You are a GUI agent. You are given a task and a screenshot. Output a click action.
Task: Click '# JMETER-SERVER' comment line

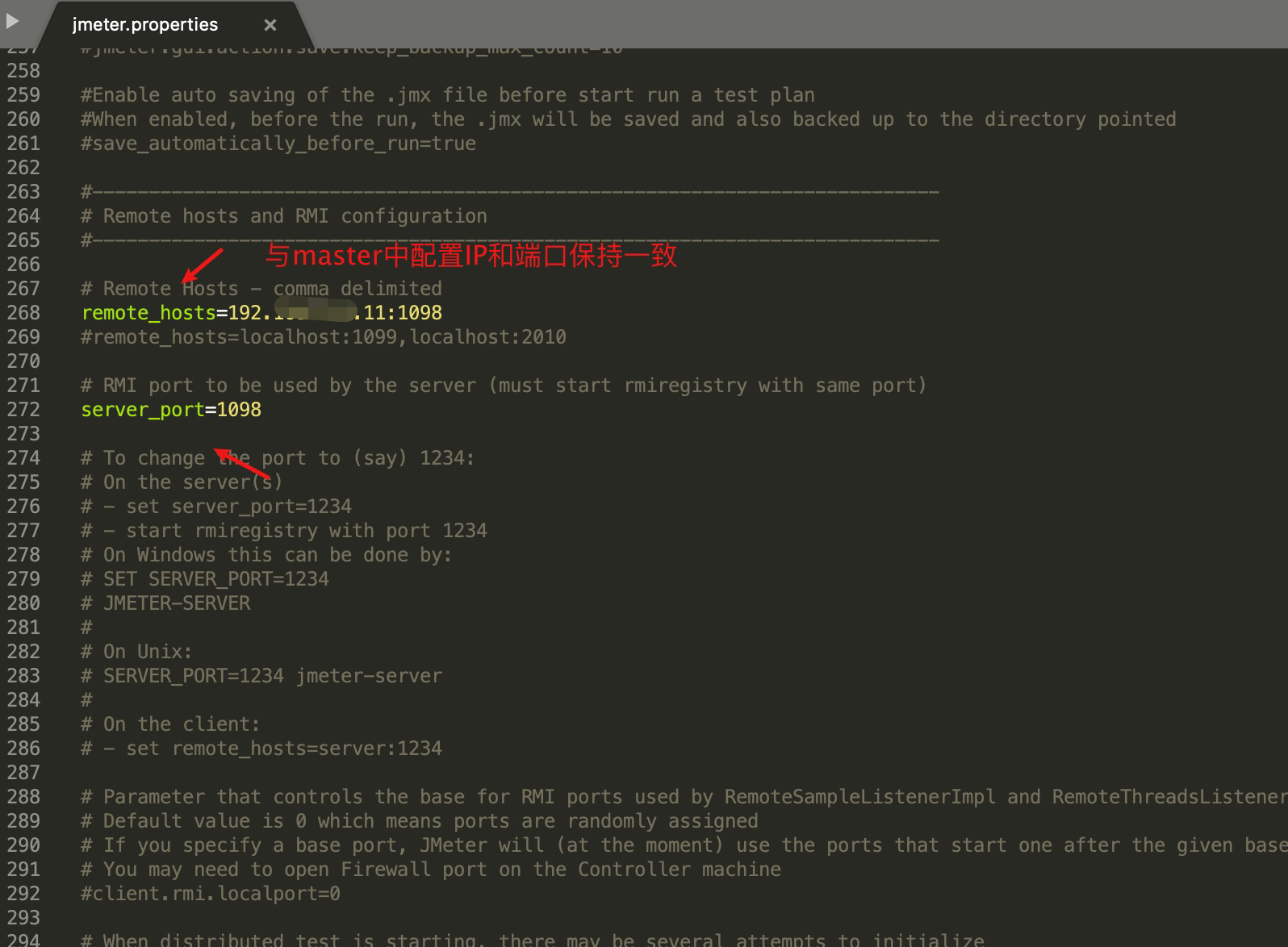point(165,603)
